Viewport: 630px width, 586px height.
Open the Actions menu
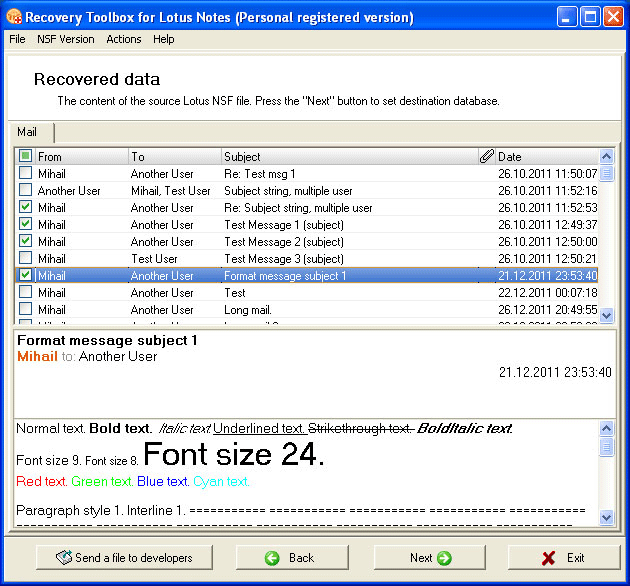tap(124, 39)
